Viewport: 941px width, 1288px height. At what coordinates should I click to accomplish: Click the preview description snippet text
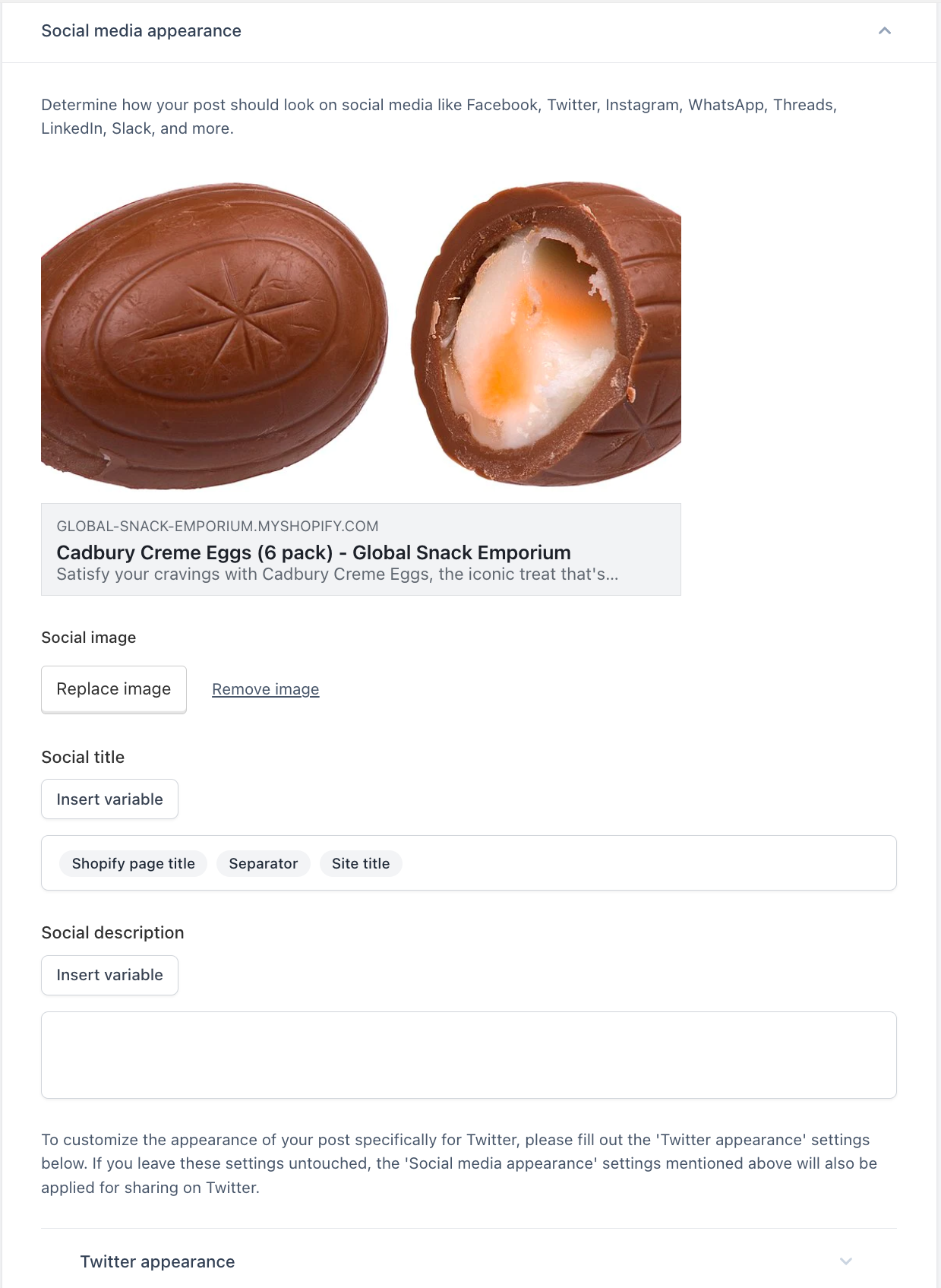(x=337, y=574)
